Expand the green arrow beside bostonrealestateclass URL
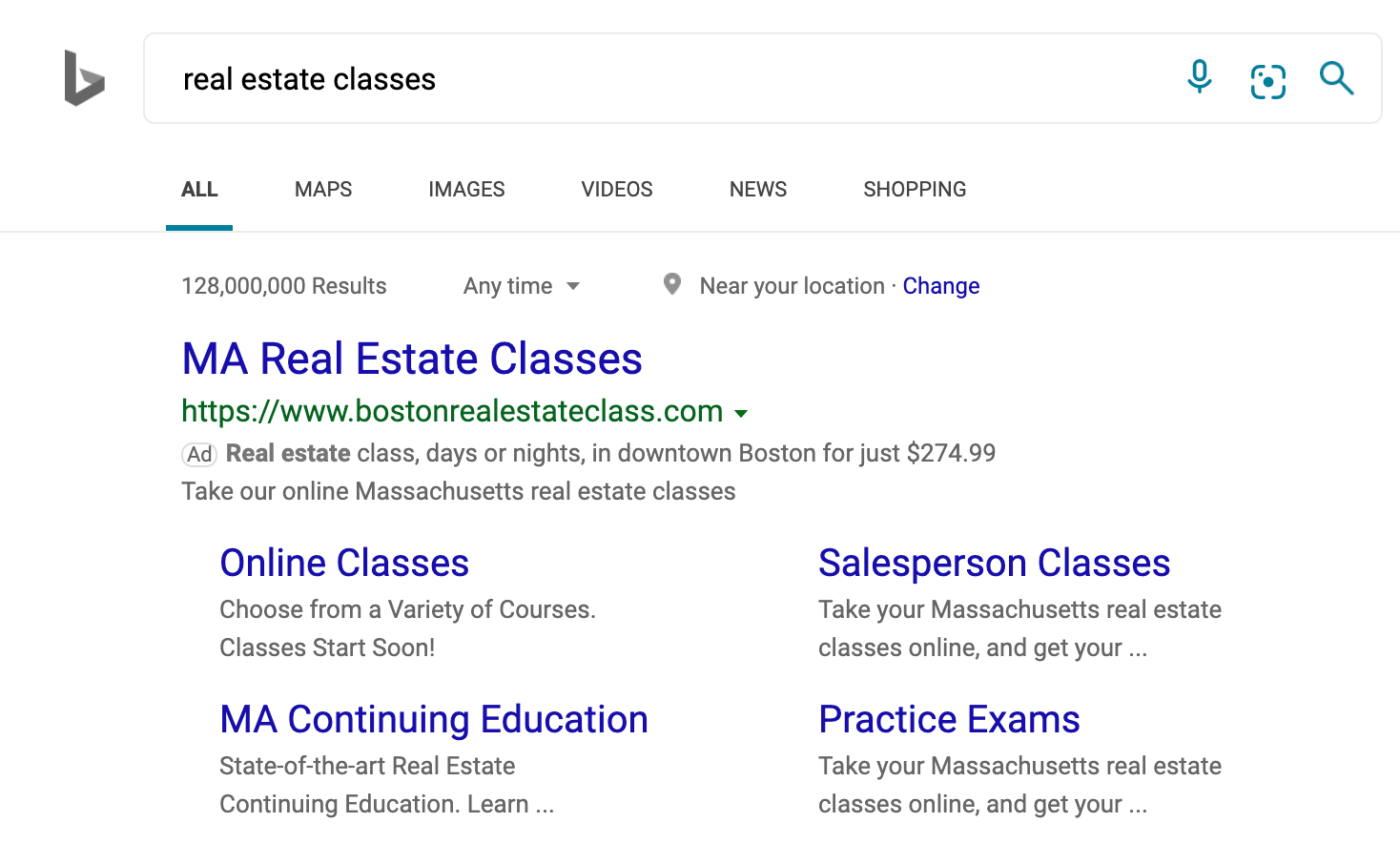 [x=741, y=413]
